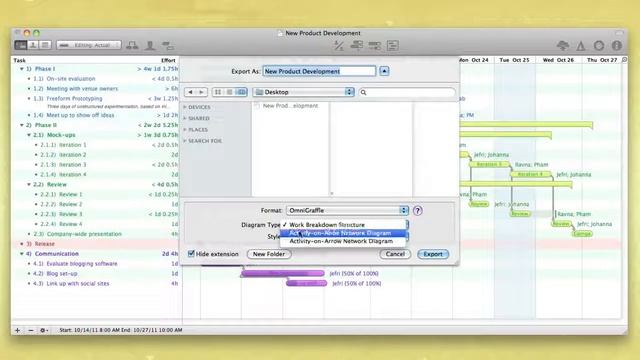Click the task connection icon beside person icon
Image resolution: width=640 pixels, height=360 pixels.
[x=167, y=45]
